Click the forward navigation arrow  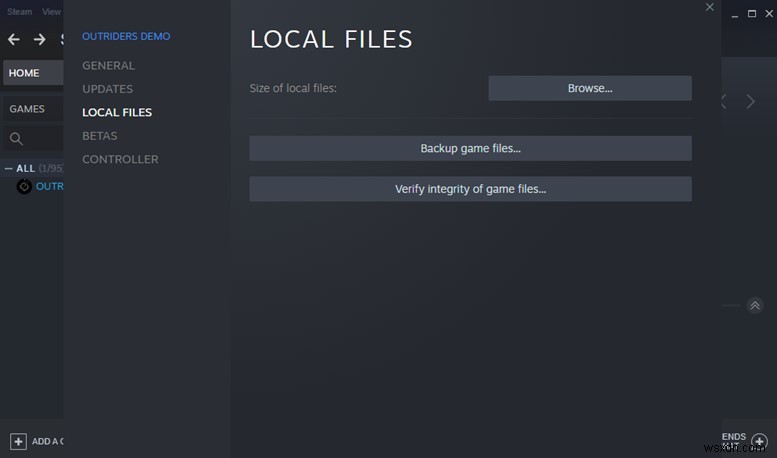[40, 40]
